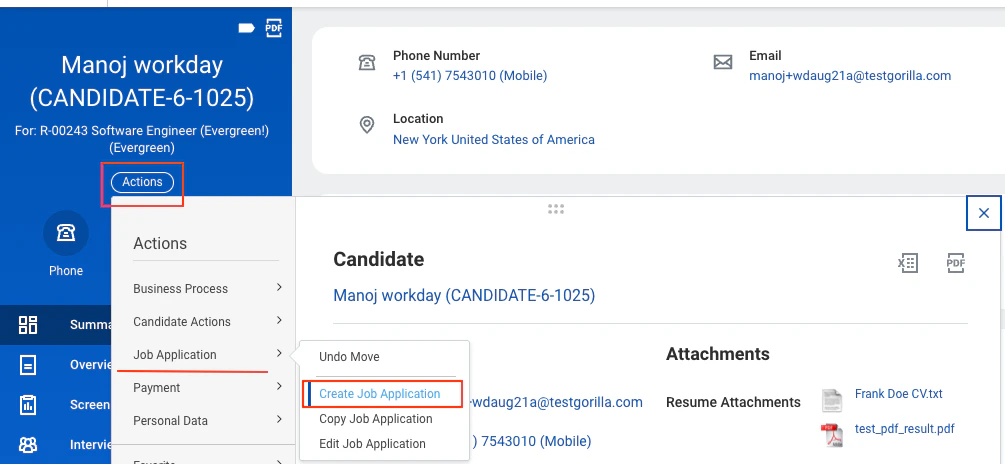Select Edit Job Application
The image size is (1005, 464).
pos(372,443)
